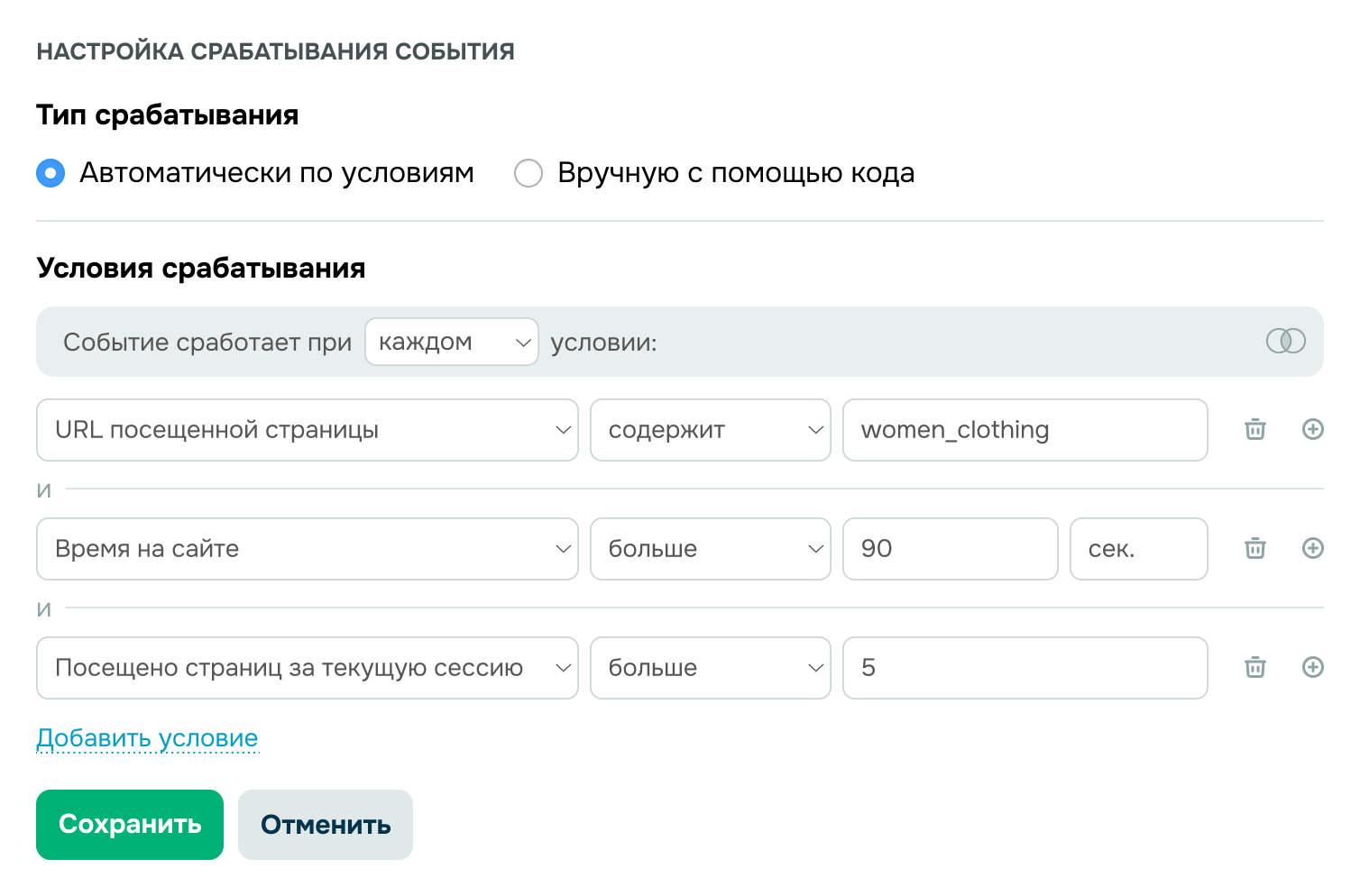Image resolution: width=1360 pixels, height=896 pixels.
Task: Delete the 'Посещено страниц' condition row
Action: pyautogui.click(x=1254, y=667)
